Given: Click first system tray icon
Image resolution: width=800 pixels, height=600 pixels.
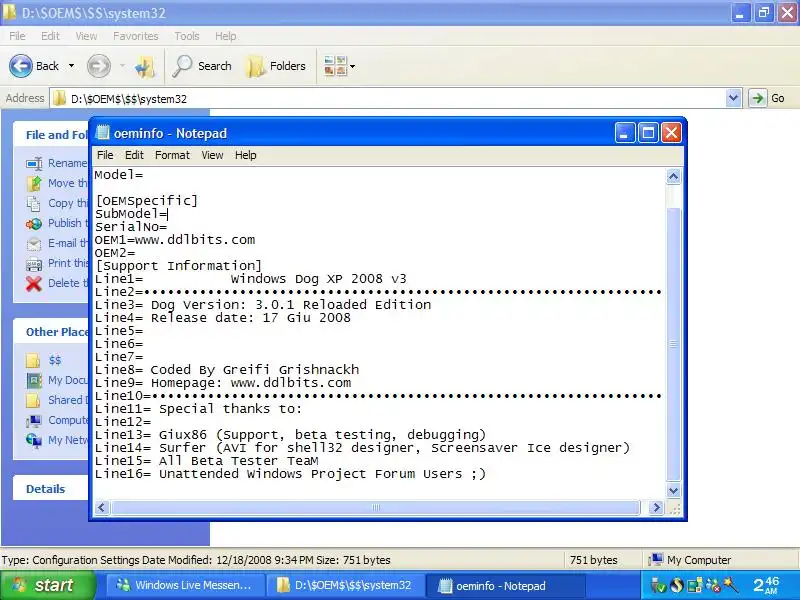Looking at the screenshot, I should click(x=658, y=586).
